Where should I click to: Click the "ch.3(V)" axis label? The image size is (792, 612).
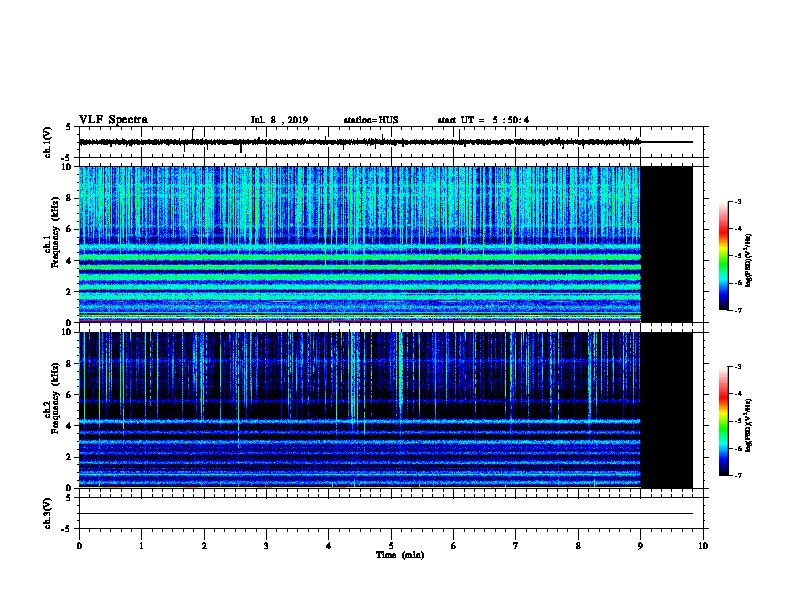48,513
